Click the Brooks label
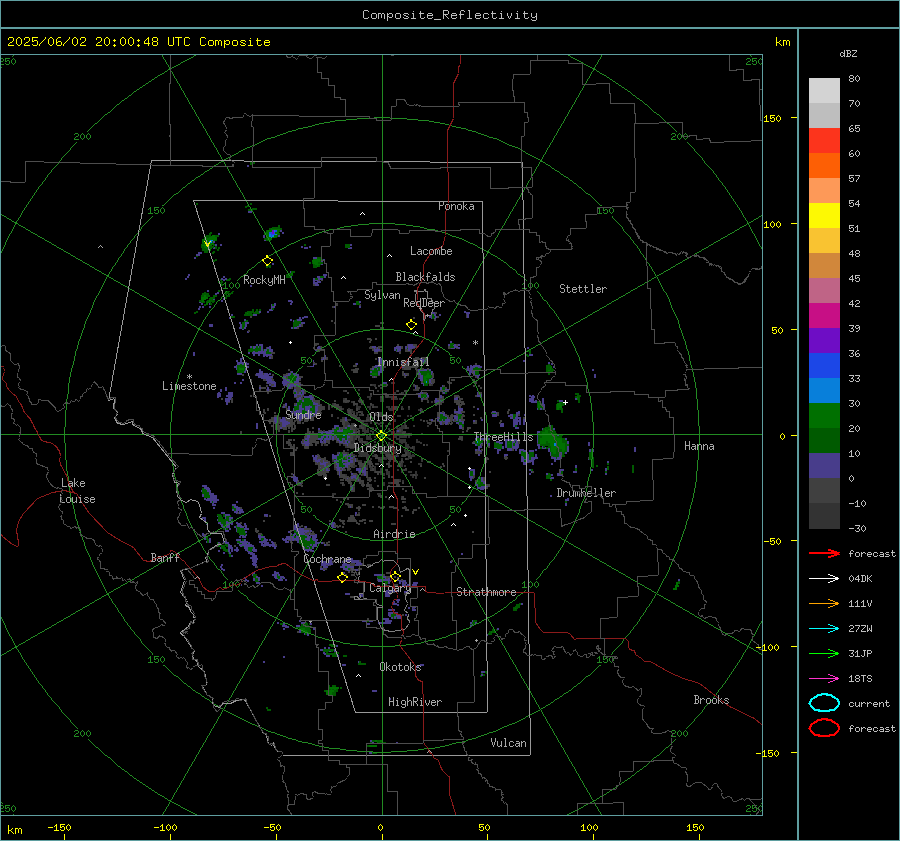Viewport: 900px width, 841px height. 711,700
